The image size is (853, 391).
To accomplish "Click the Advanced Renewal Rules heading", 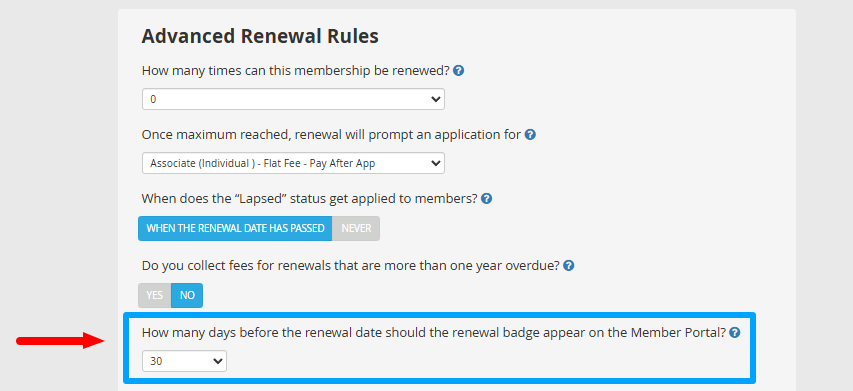I will coord(260,36).
